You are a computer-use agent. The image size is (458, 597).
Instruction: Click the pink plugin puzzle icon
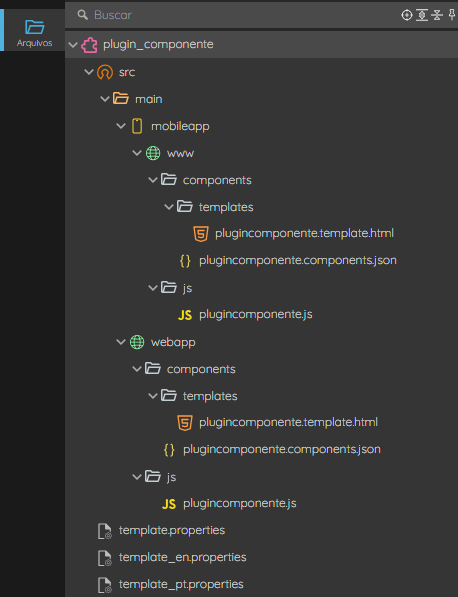89,45
